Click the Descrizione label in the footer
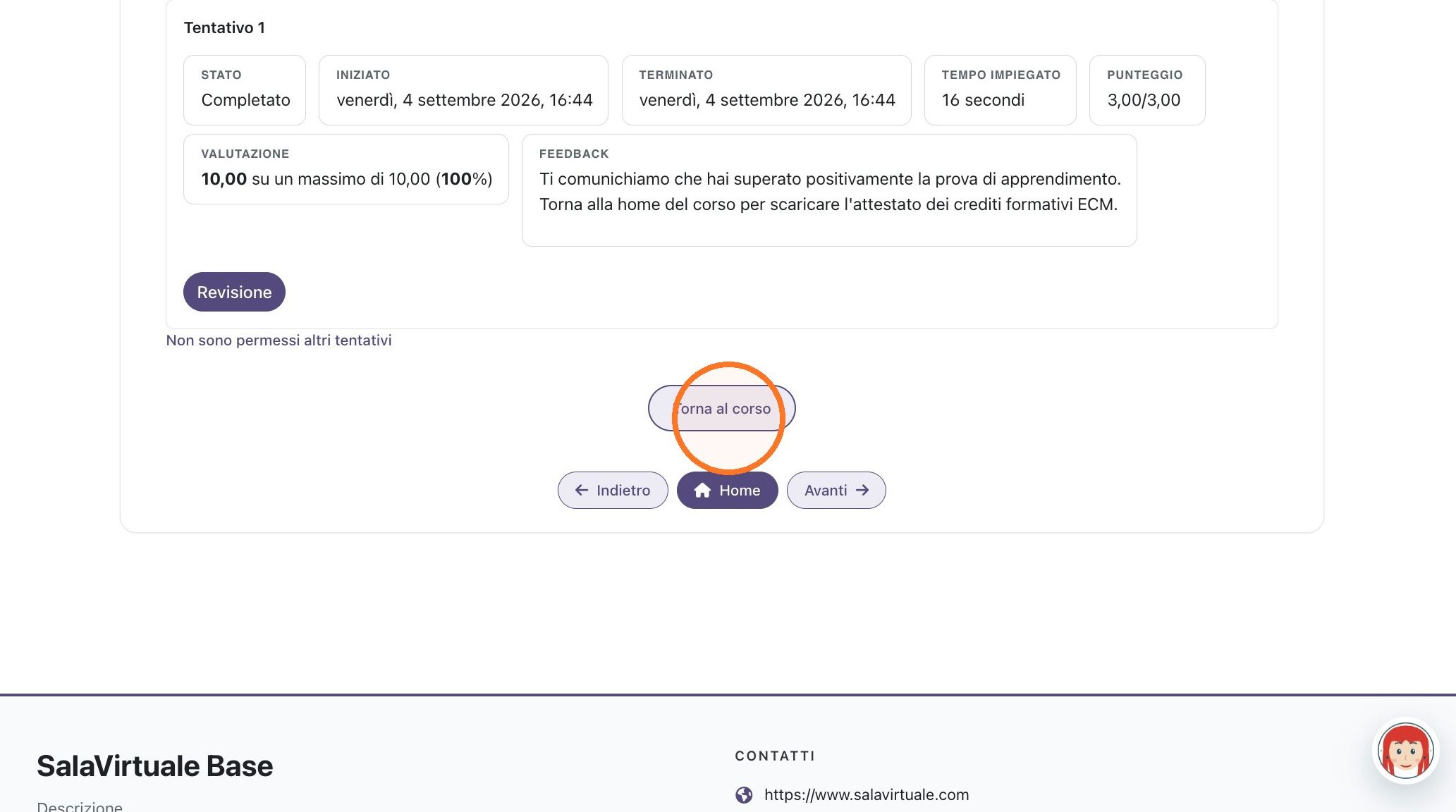Image resolution: width=1456 pixels, height=812 pixels. pyautogui.click(x=80, y=806)
